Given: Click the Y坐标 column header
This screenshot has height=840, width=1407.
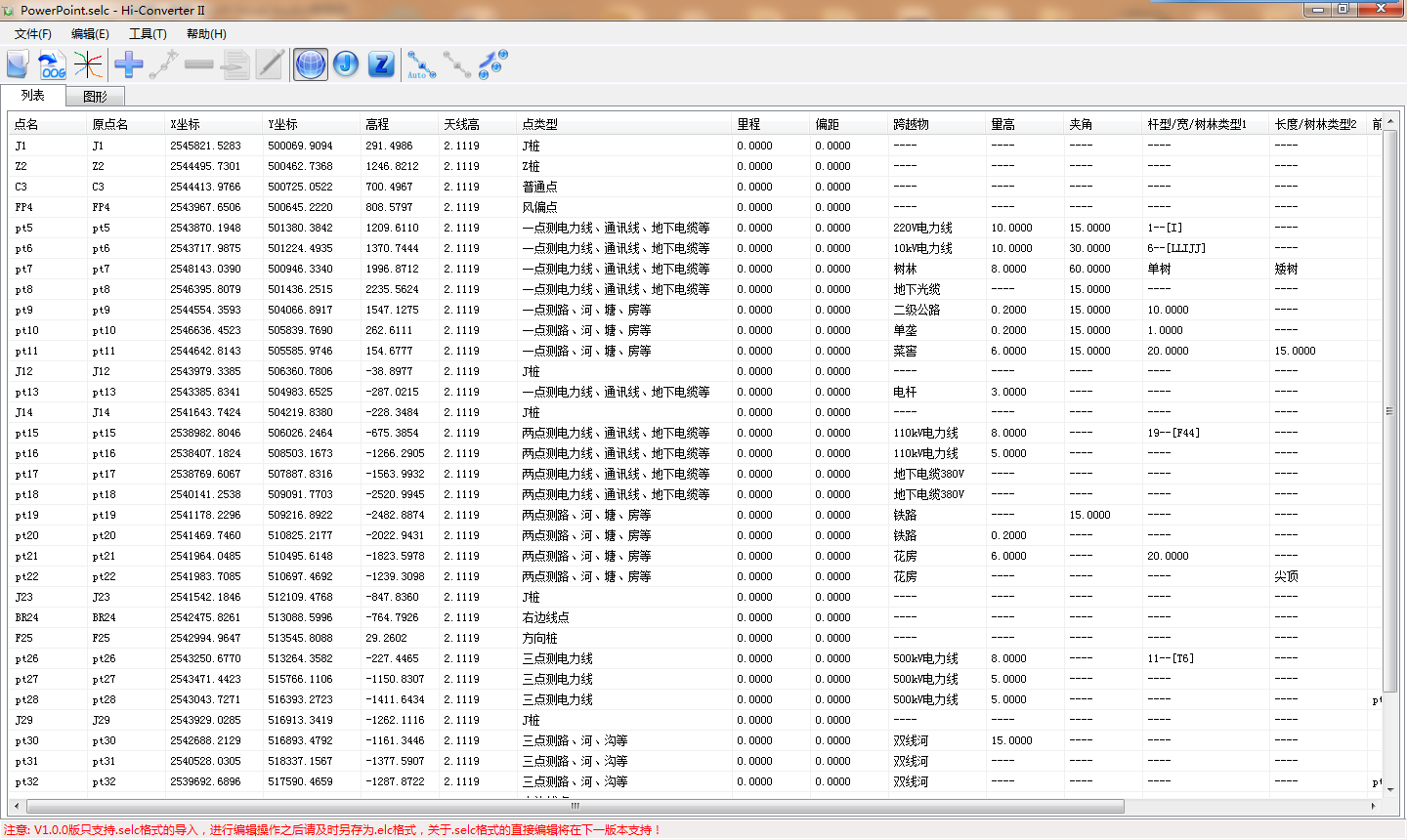Looking at the screenshot, I should coord(312,124).
